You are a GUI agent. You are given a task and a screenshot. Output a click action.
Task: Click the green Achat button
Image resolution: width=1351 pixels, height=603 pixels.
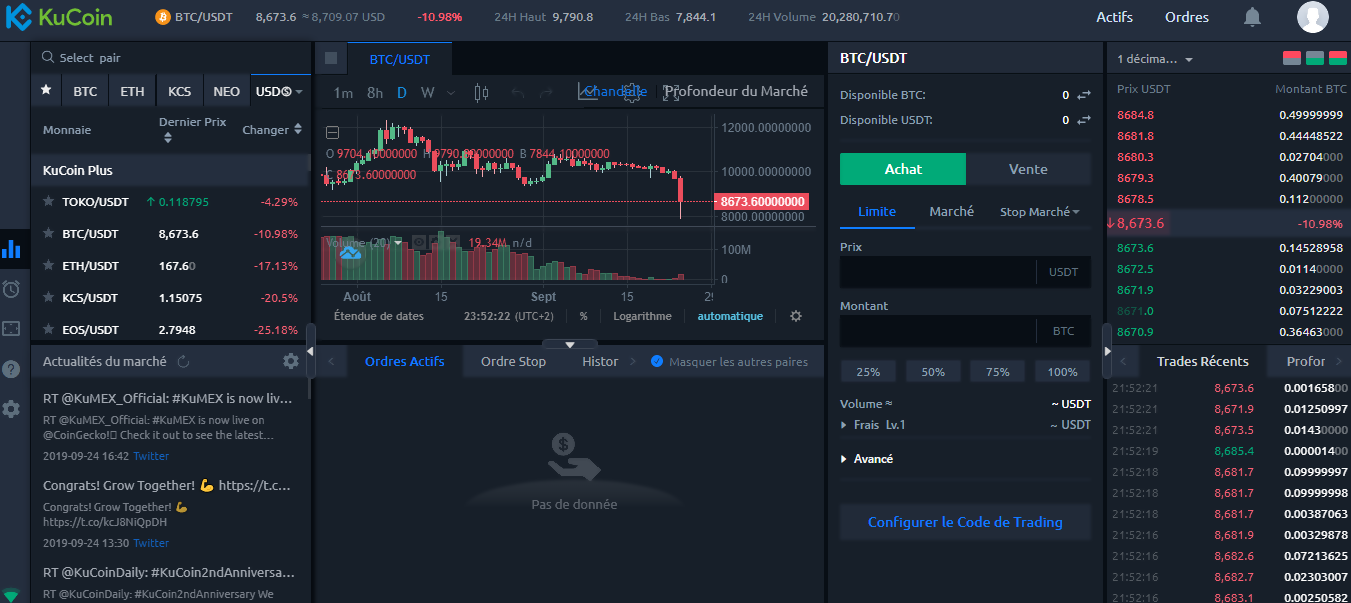[x=903, y=169]
